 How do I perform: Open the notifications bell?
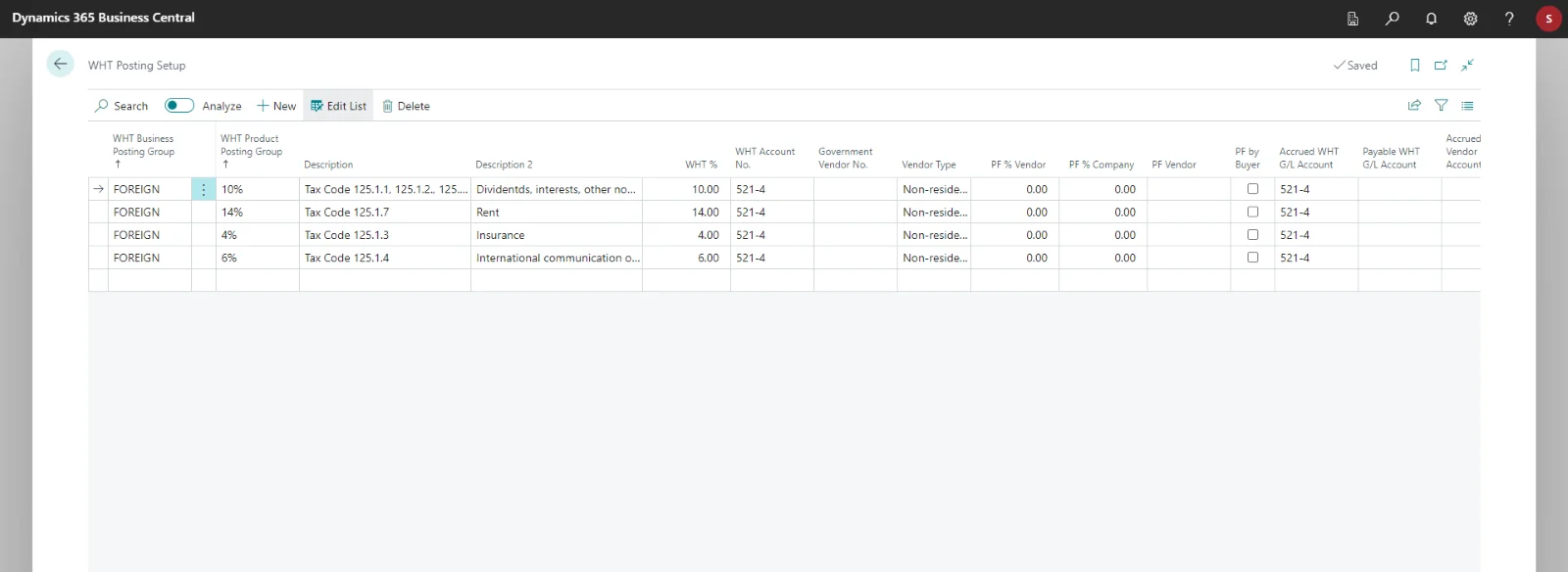coord(1431,19)
